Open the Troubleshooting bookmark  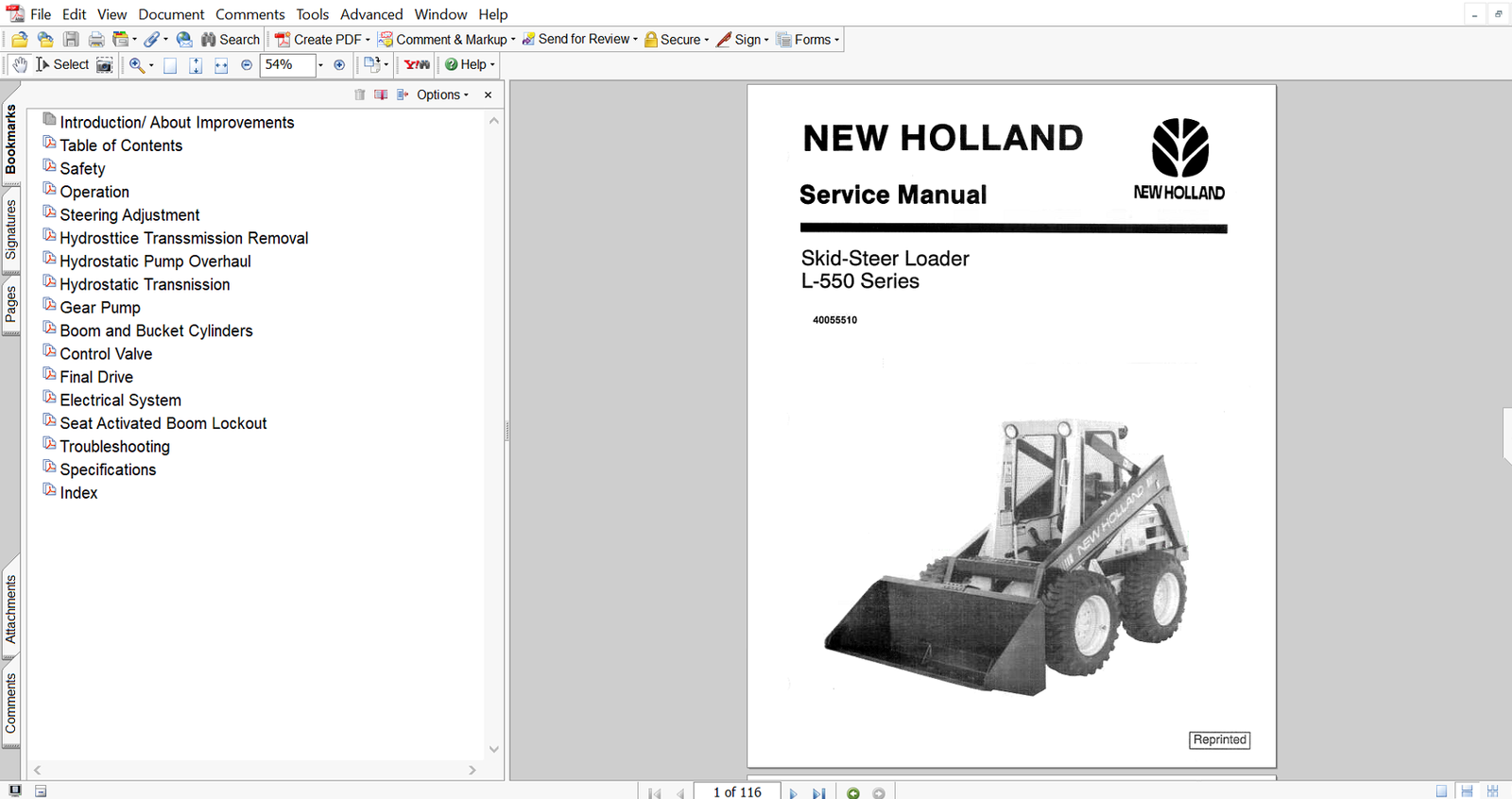pos(114,447)
